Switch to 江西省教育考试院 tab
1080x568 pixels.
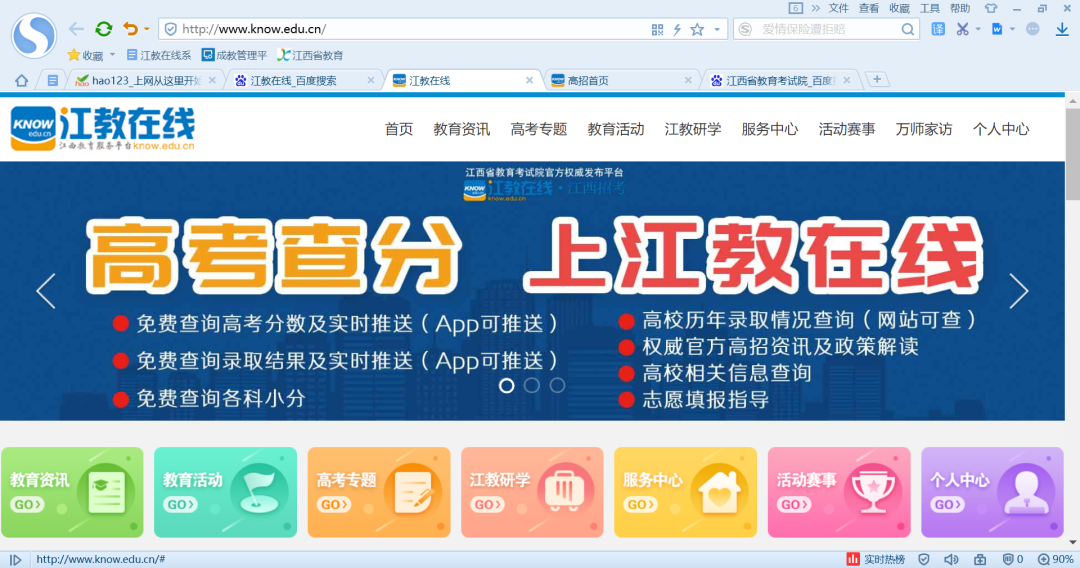coord(780,81)
